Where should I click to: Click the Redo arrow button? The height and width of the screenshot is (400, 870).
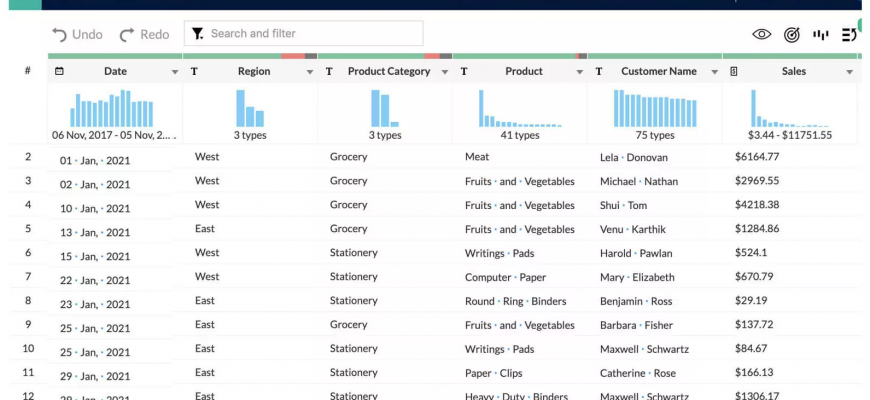point(144,34)
